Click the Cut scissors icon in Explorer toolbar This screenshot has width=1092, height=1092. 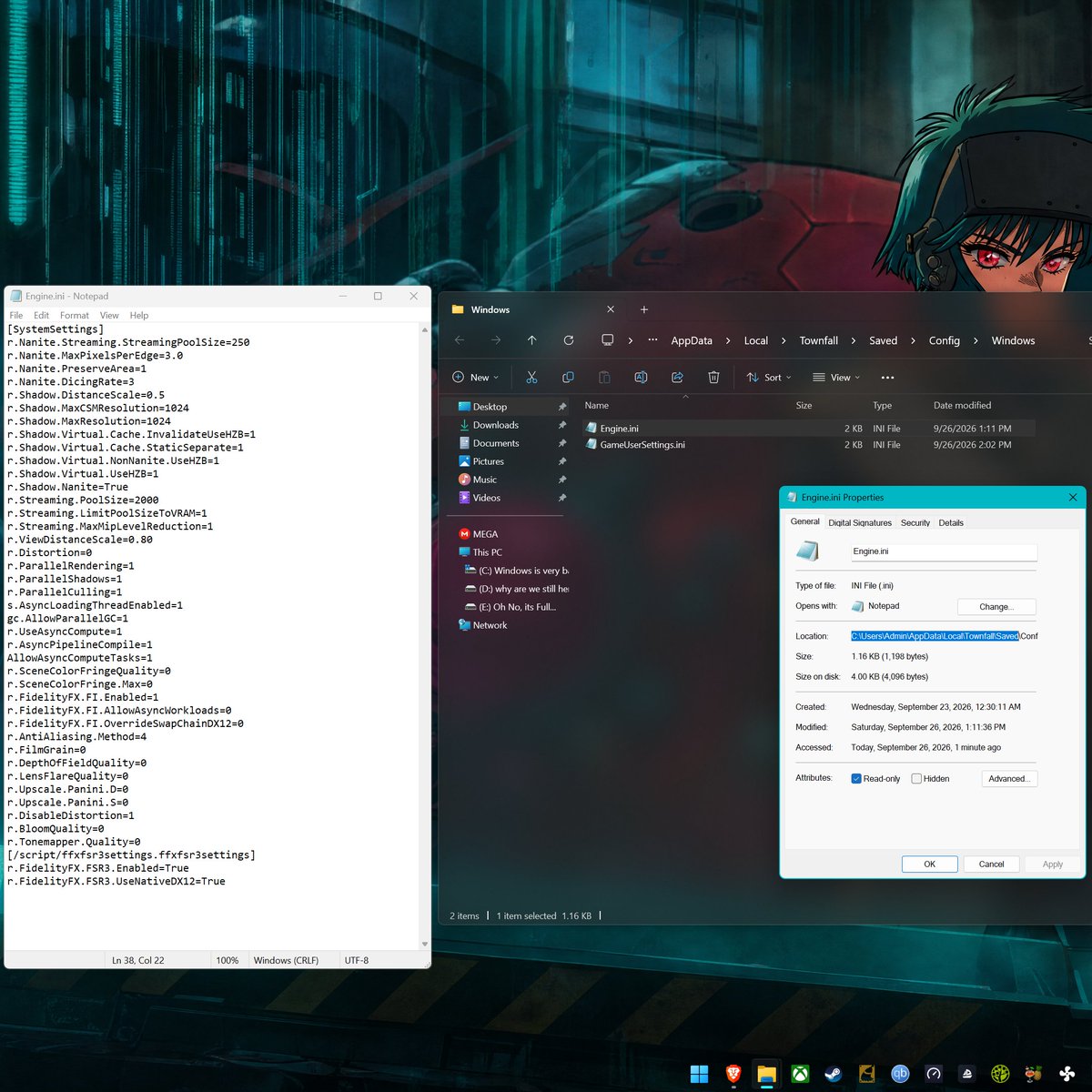tap(531, 377)
